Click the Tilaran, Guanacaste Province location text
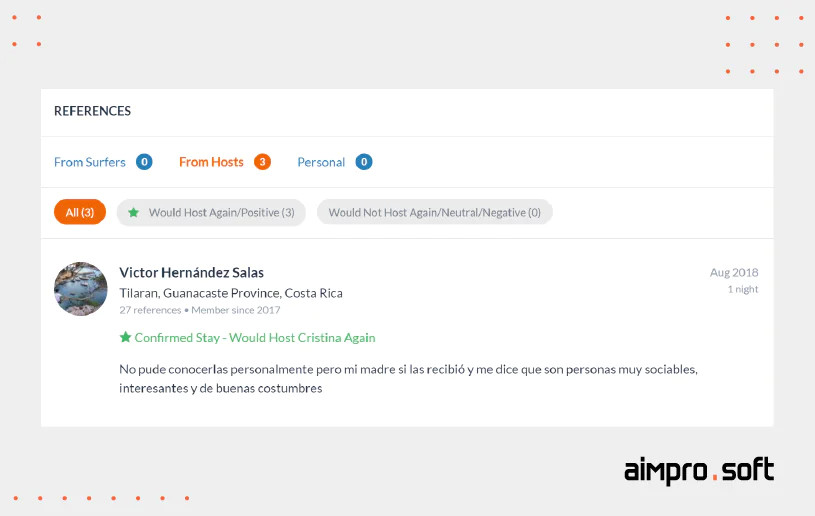Screen dimensions: 815x516 231,293
